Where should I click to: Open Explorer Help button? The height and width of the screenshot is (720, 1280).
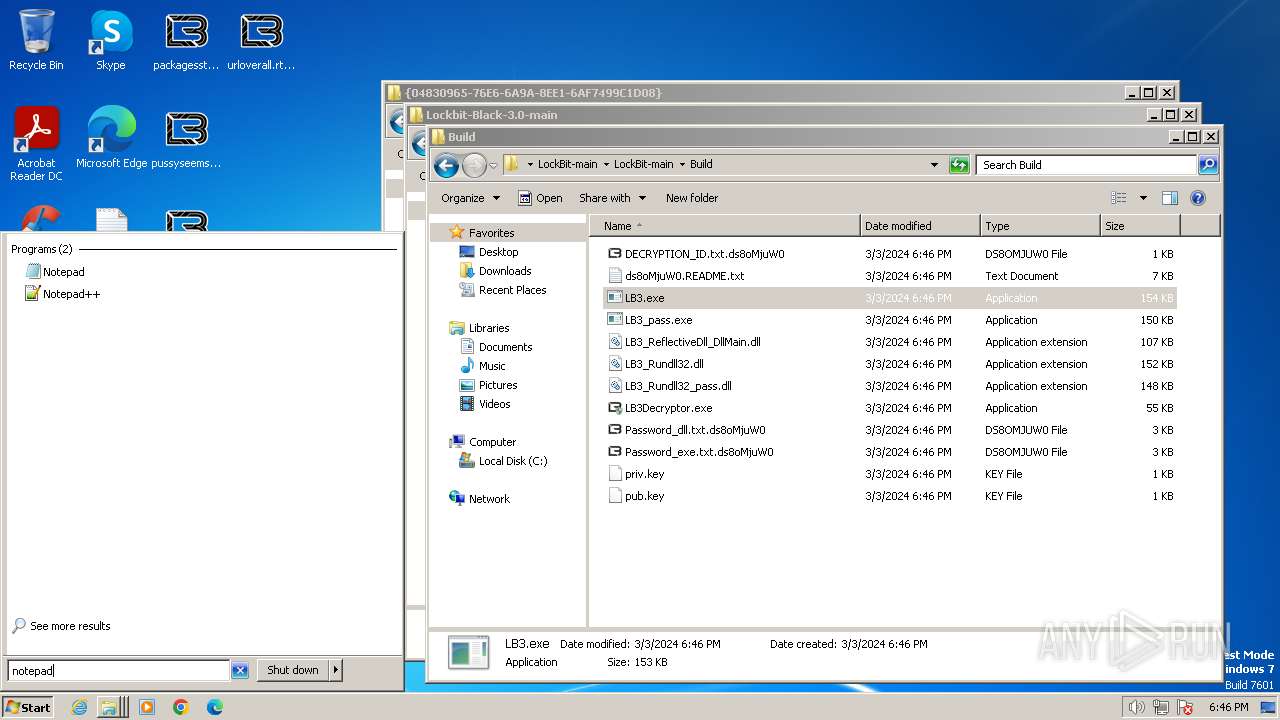tap(1198, 198)
